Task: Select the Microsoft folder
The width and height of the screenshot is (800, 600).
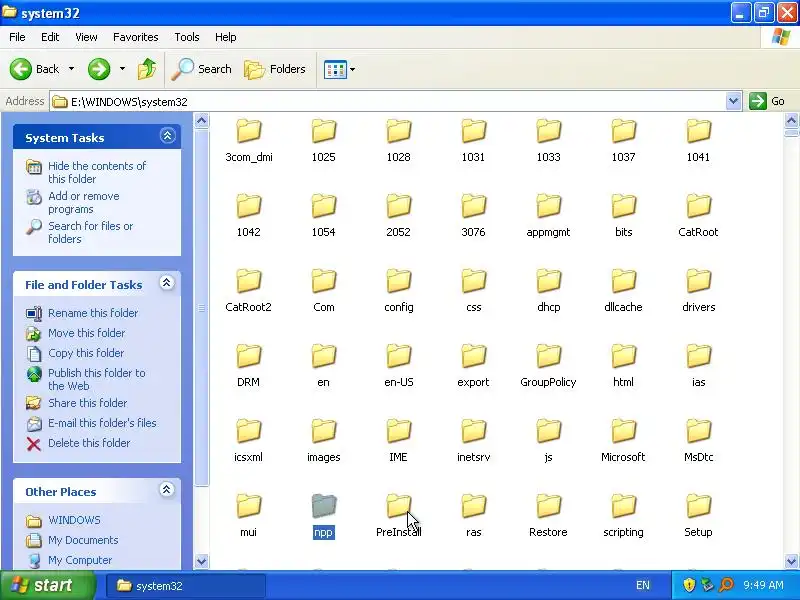Action: 623,441
